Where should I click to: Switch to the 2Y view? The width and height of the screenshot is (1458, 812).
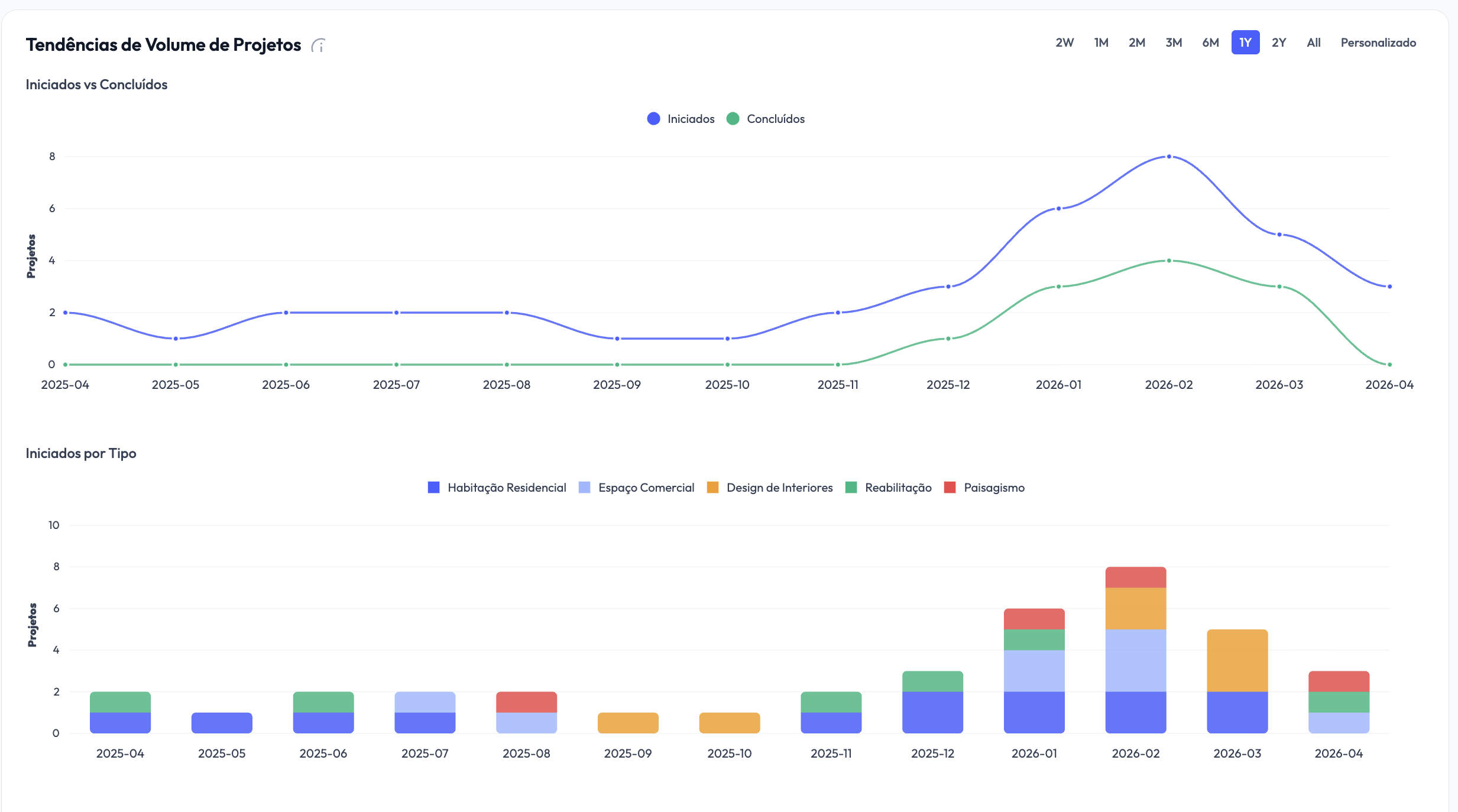1278,42
